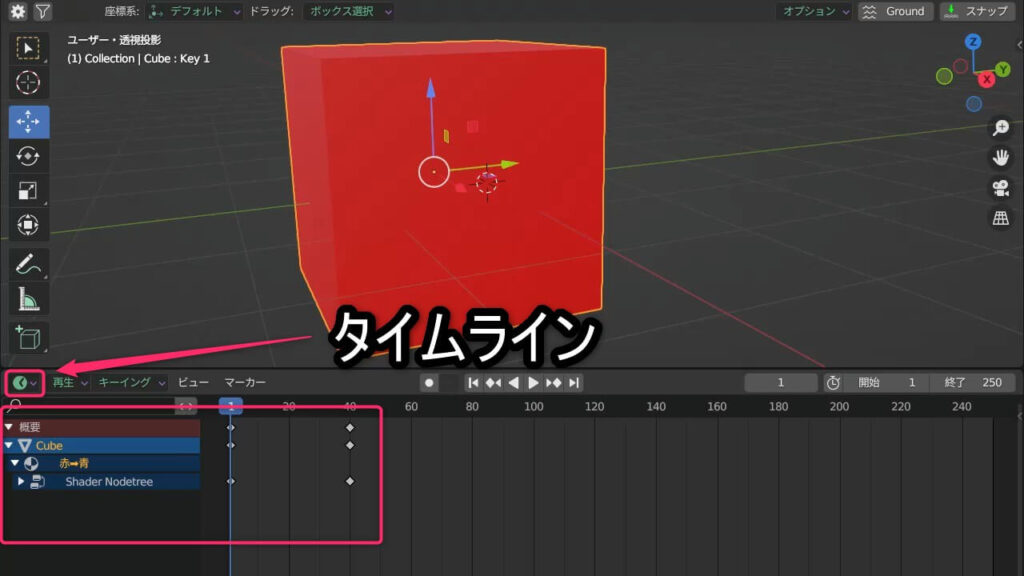Collapse the Cube channel row
The width and height of the screenshot is (1024, 576).
click(x=9, y=445)
